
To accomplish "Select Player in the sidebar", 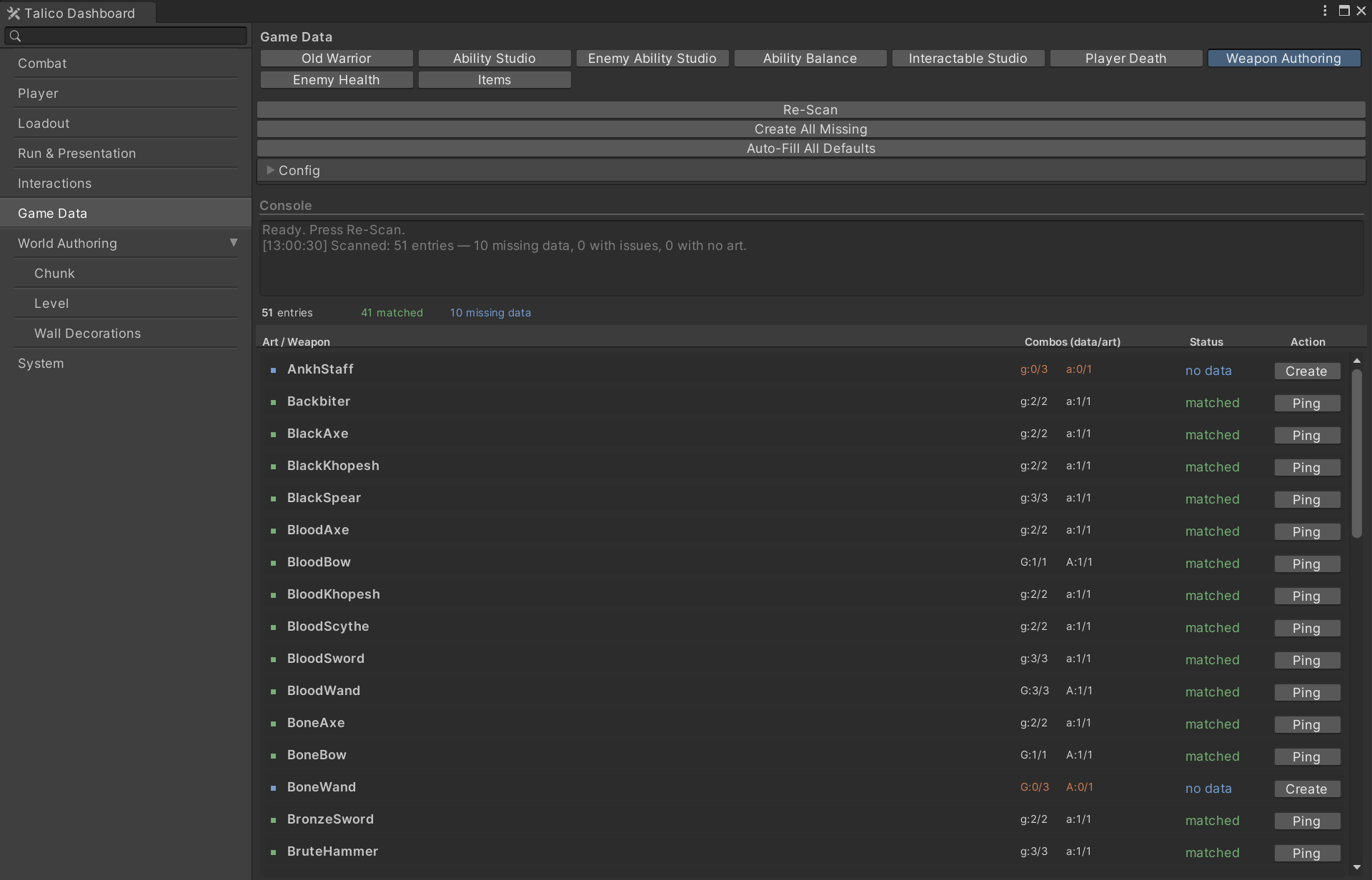I will click(x=126, y=93).
